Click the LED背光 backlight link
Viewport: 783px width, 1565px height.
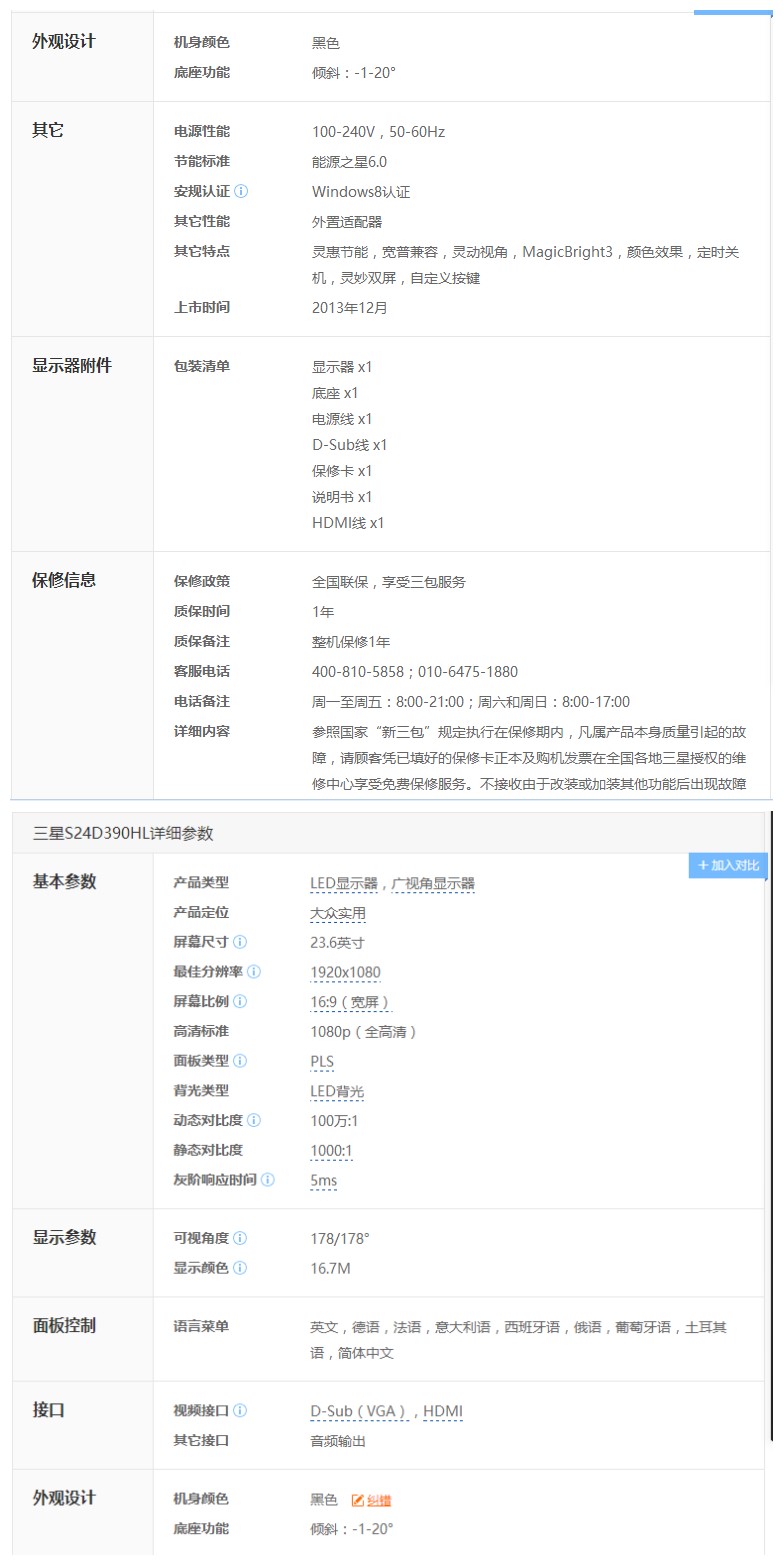point(337,1091)
